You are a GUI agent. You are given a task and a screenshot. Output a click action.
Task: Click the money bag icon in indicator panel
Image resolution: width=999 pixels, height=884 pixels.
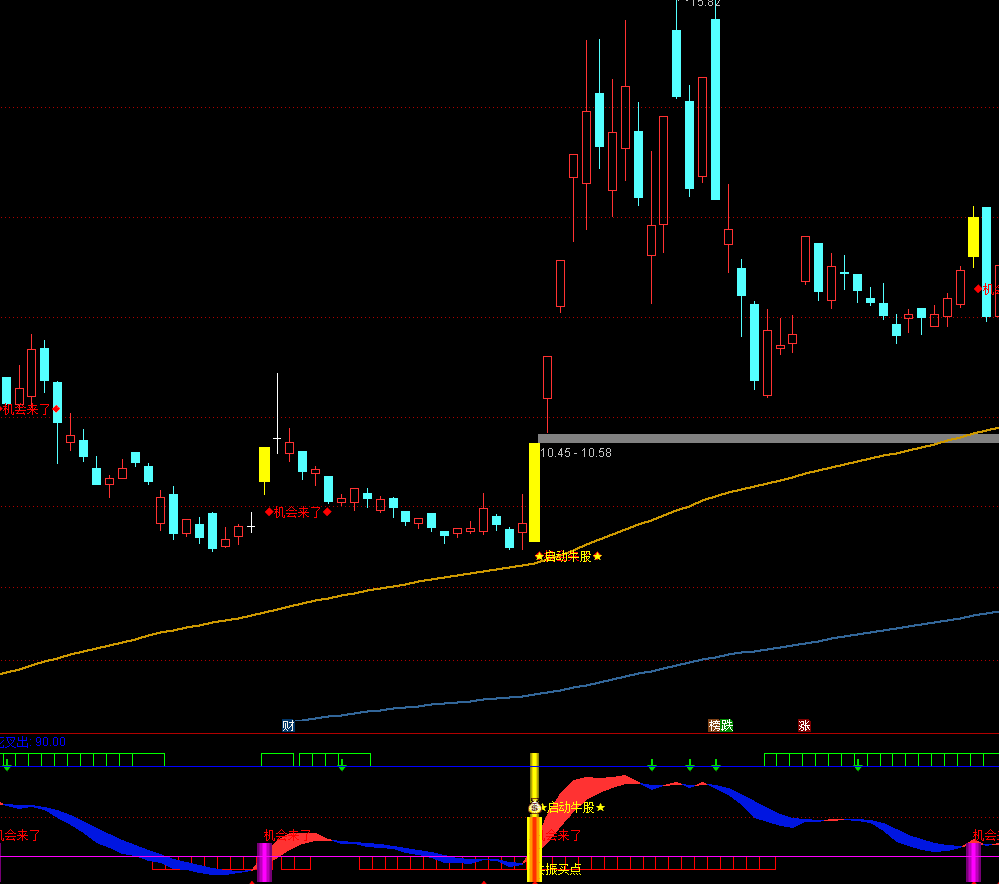point(534,807)
